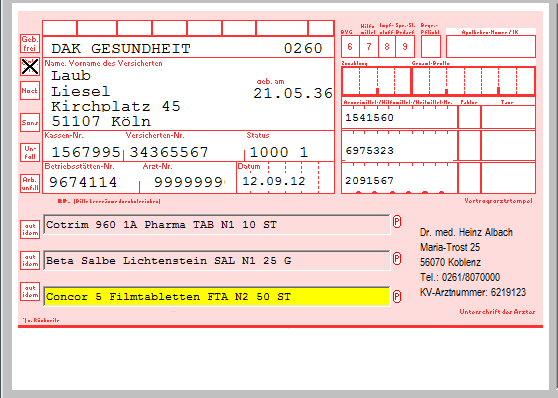Click the stamp address Maria-Trost 25
This screenshot has width=558, height=398.
[x=450, y=247]
